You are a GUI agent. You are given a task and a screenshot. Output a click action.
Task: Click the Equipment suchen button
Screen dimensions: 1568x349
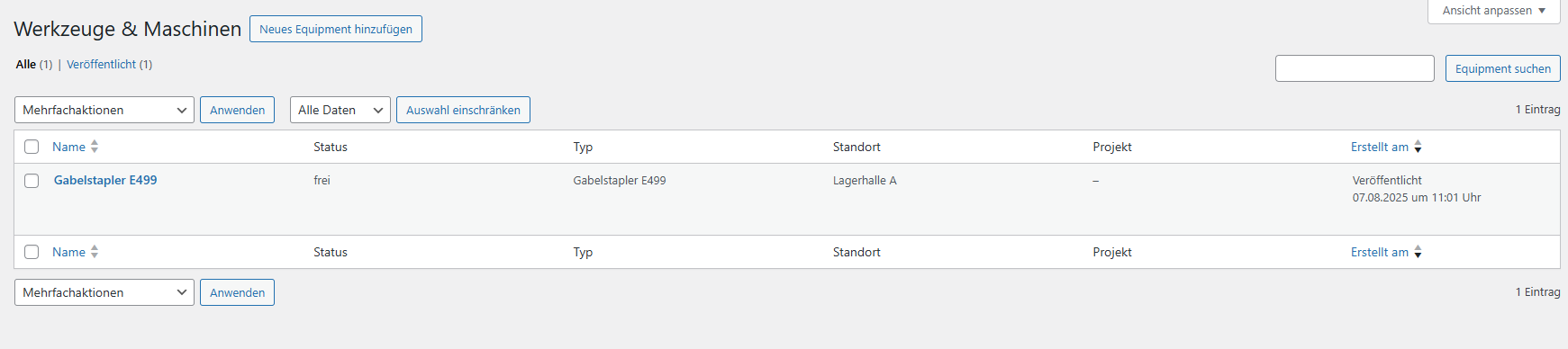(1503, 68)
